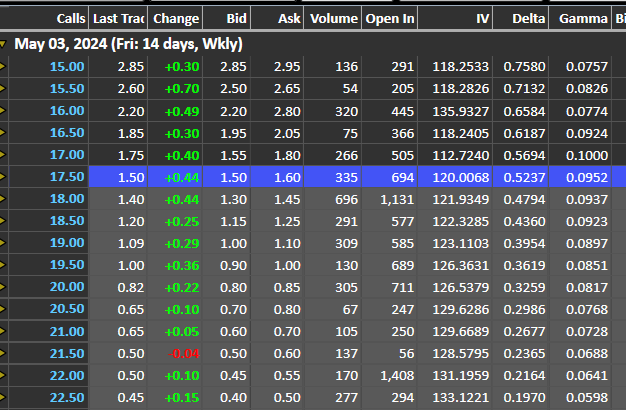Click volume 75 on 16.50 strike
Screen dimensions: 626x410
tap(350, 133)
